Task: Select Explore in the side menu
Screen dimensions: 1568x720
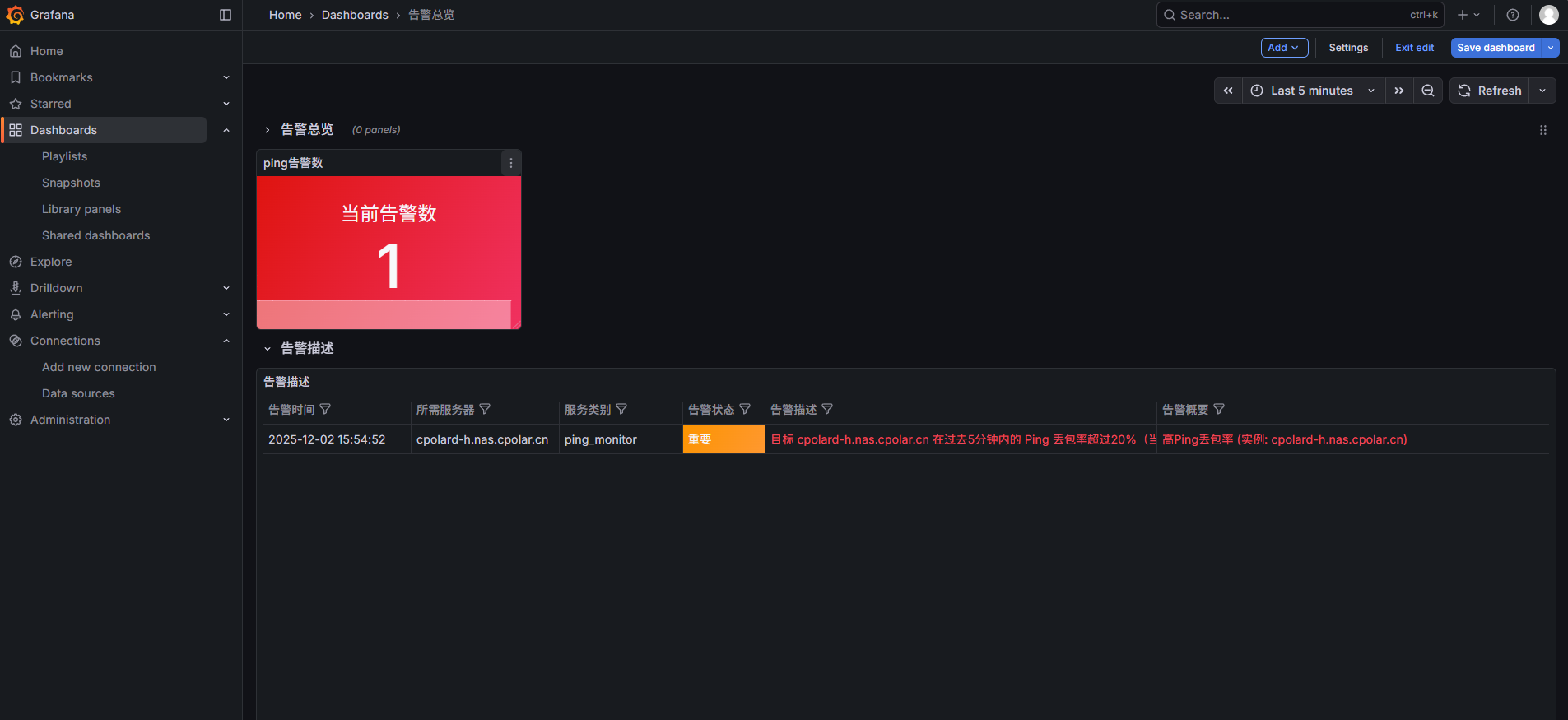Action: 51,262
